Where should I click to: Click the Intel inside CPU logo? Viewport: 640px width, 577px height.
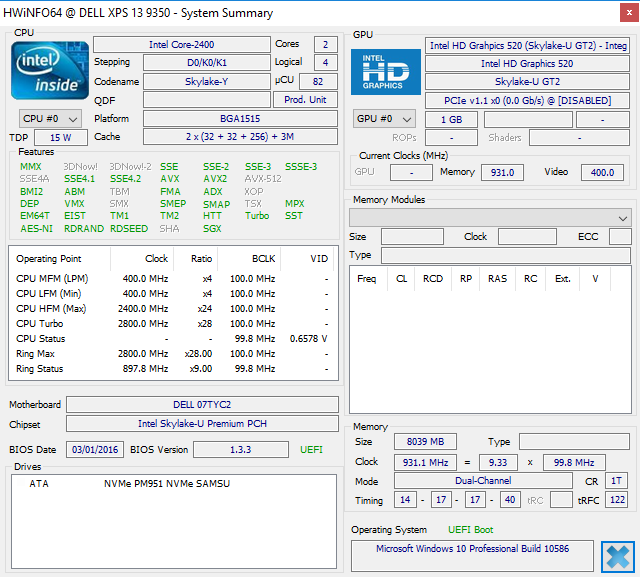50,71
